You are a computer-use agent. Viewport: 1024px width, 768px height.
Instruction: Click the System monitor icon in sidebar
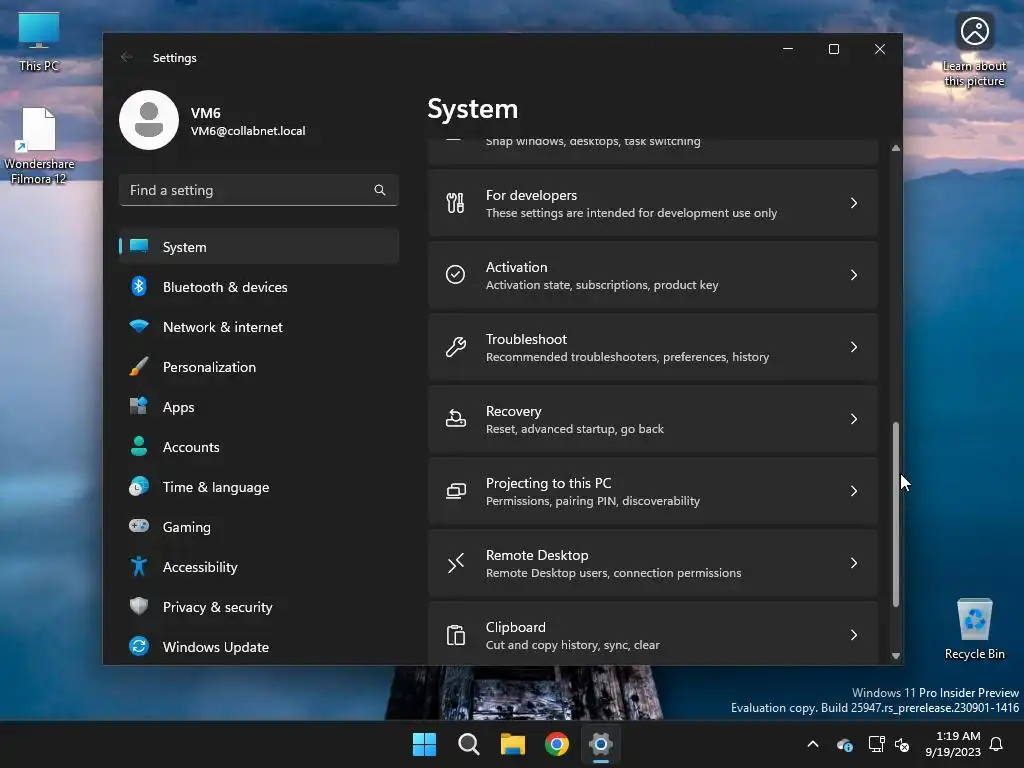(138, 246)
